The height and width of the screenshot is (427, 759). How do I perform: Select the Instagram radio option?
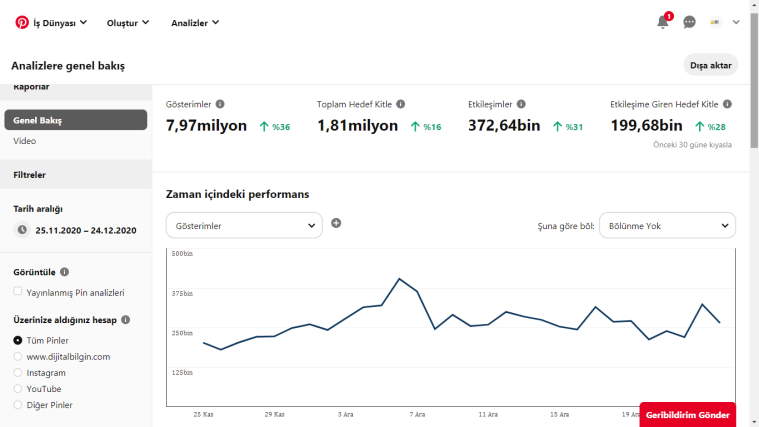tap(18, 372)
